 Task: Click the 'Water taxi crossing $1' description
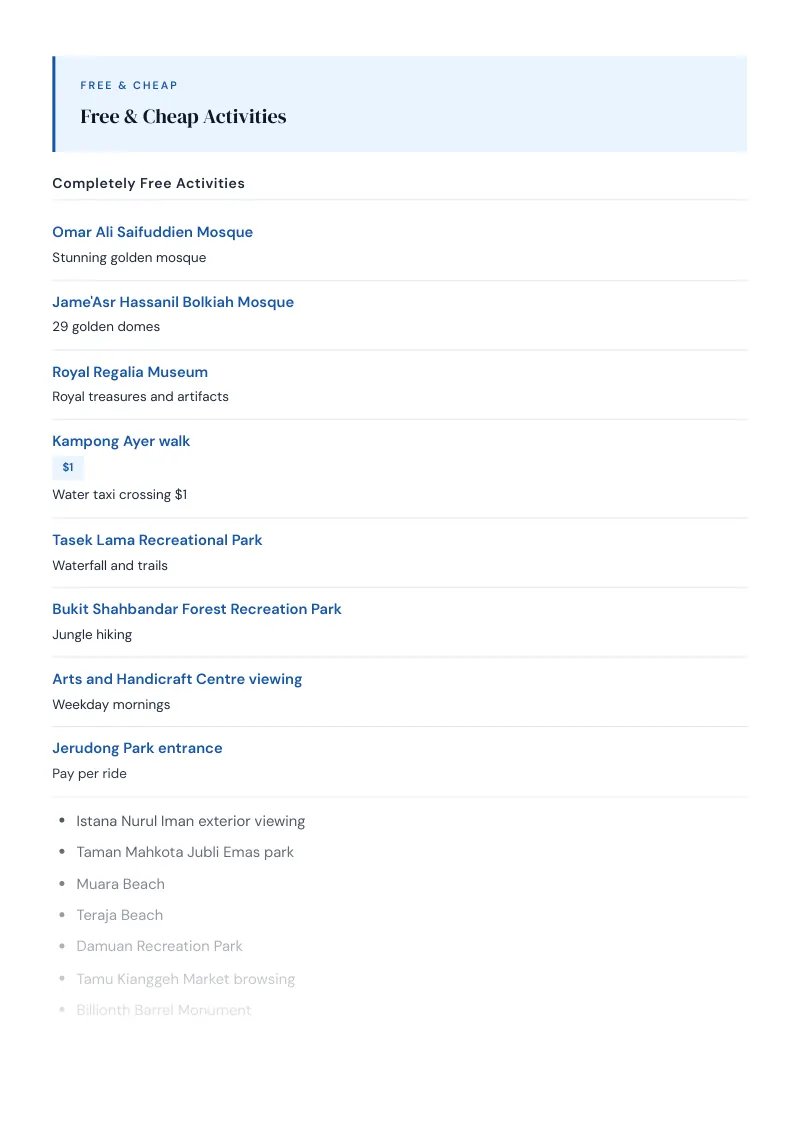coord(120,495)
